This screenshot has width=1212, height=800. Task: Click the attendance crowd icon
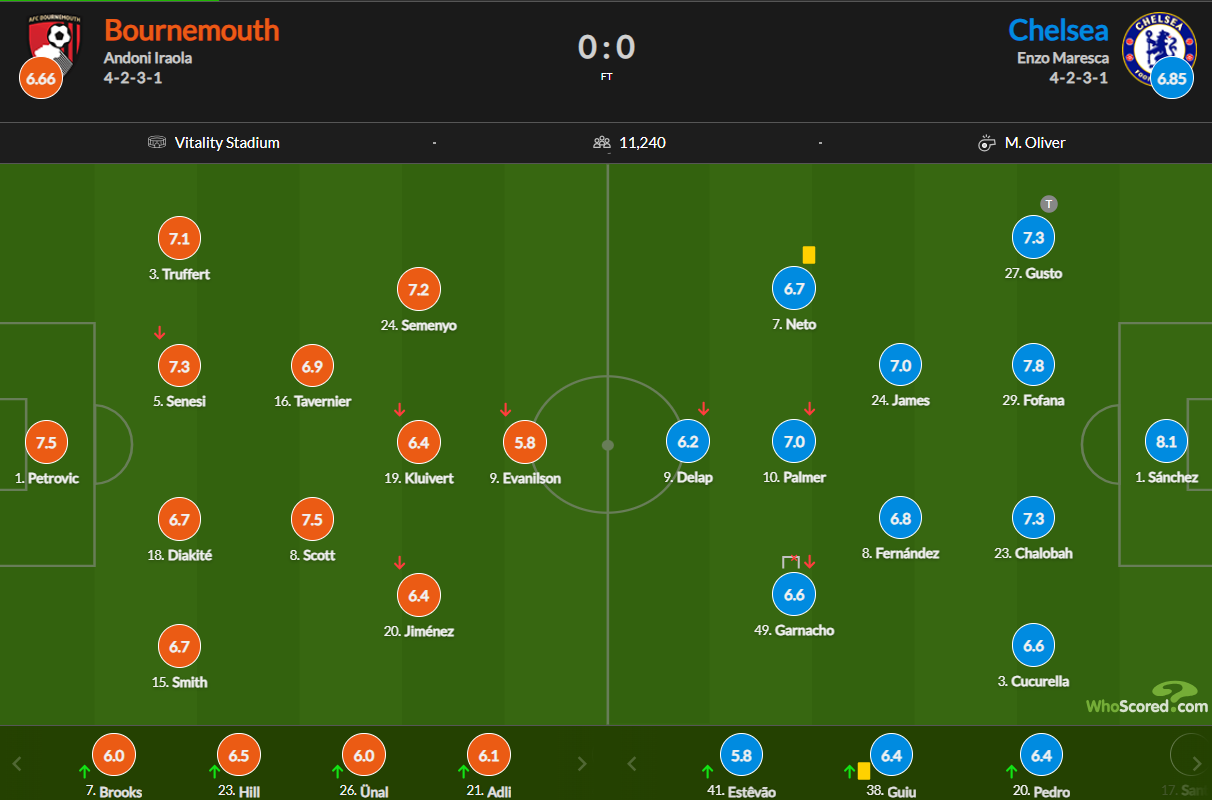(601, 142)
